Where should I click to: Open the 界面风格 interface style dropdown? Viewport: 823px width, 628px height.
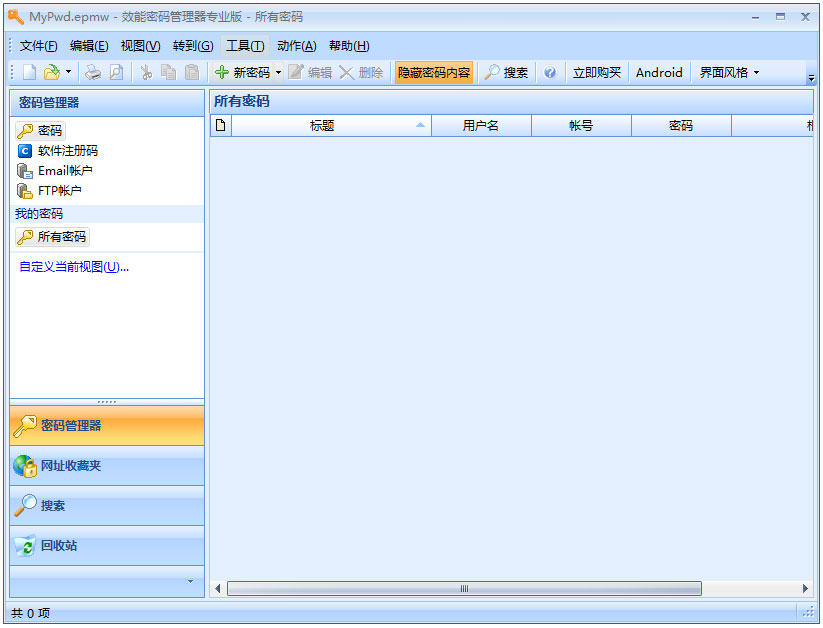point(729,72)
